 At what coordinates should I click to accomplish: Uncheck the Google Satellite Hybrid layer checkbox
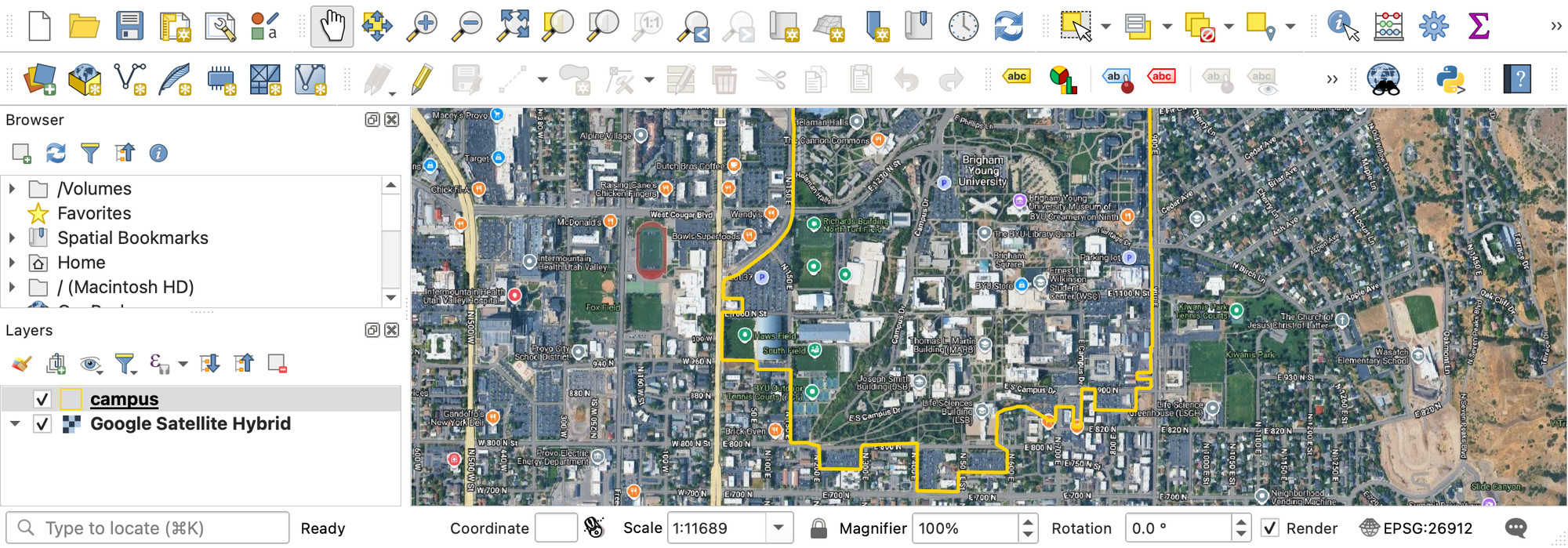pyautogui.click(x=42, y=424)
